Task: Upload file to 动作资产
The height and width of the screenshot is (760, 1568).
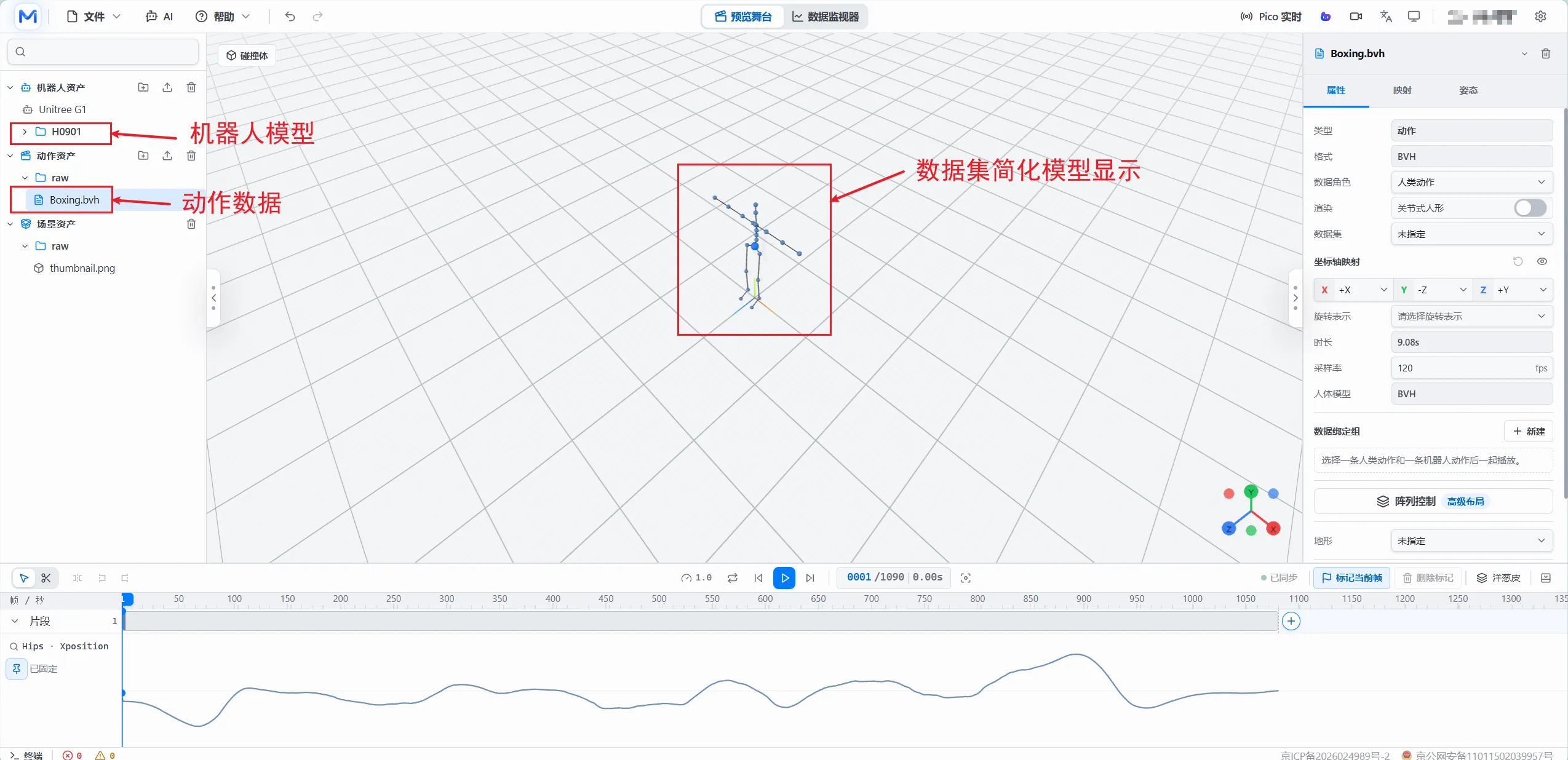Action: 167,156
